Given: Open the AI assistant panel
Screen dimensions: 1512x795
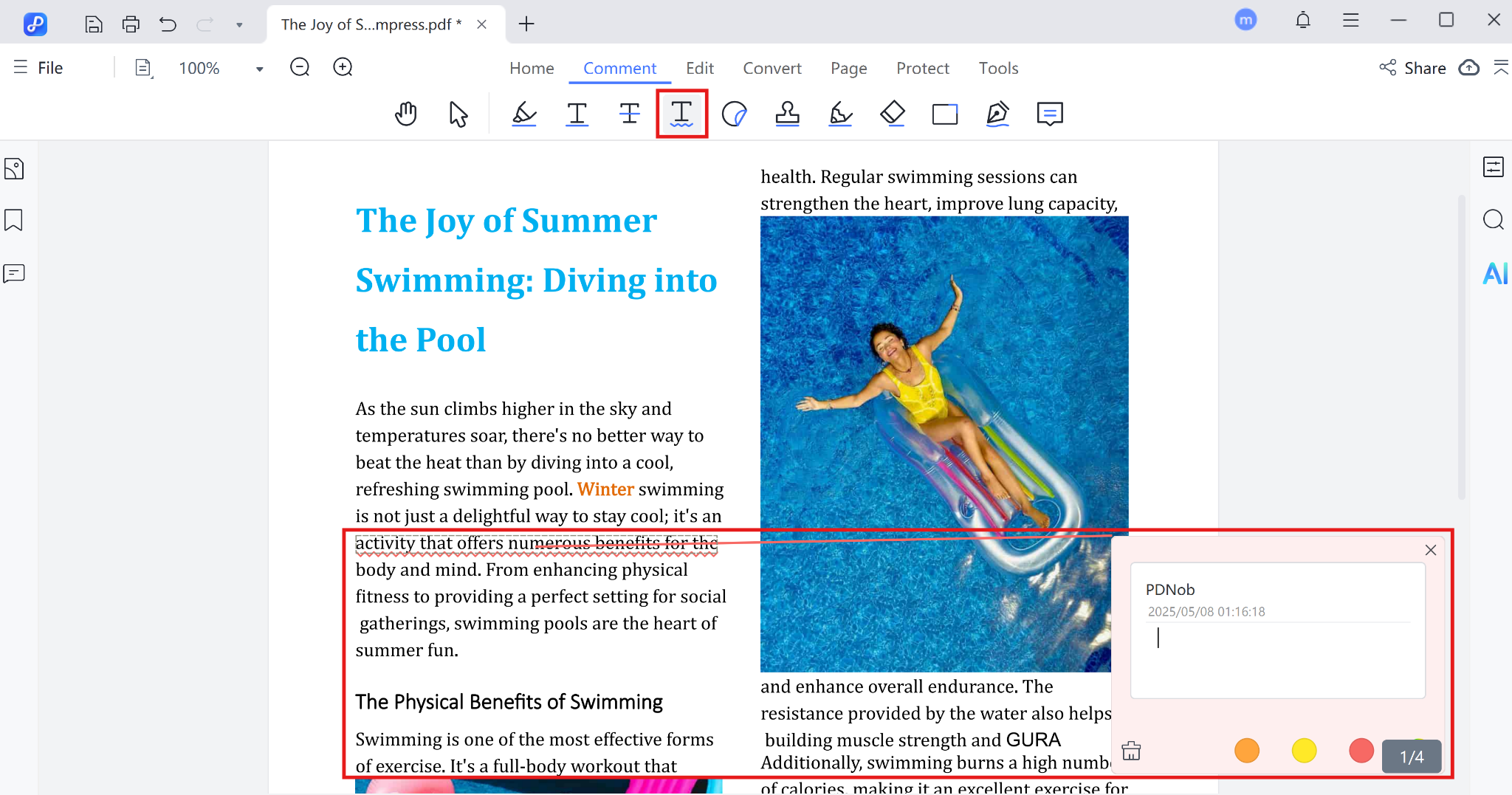Looking at the screenshot, I should pos(1495,274).
